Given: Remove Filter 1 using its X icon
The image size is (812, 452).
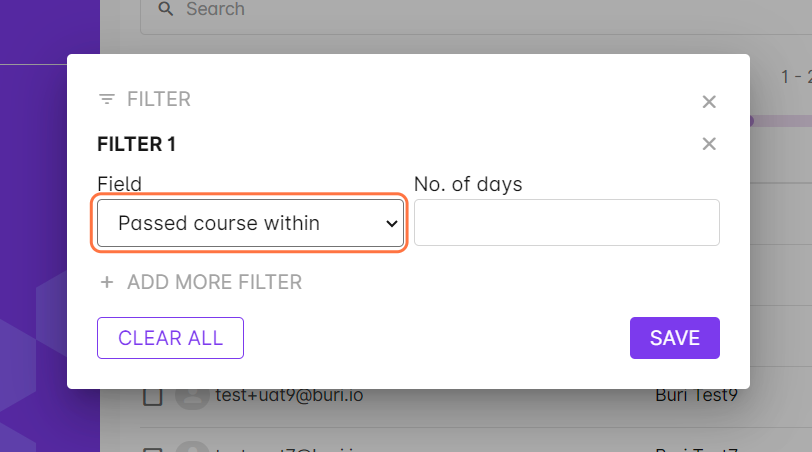Looking at the screenshot, I should click(709, 144).
